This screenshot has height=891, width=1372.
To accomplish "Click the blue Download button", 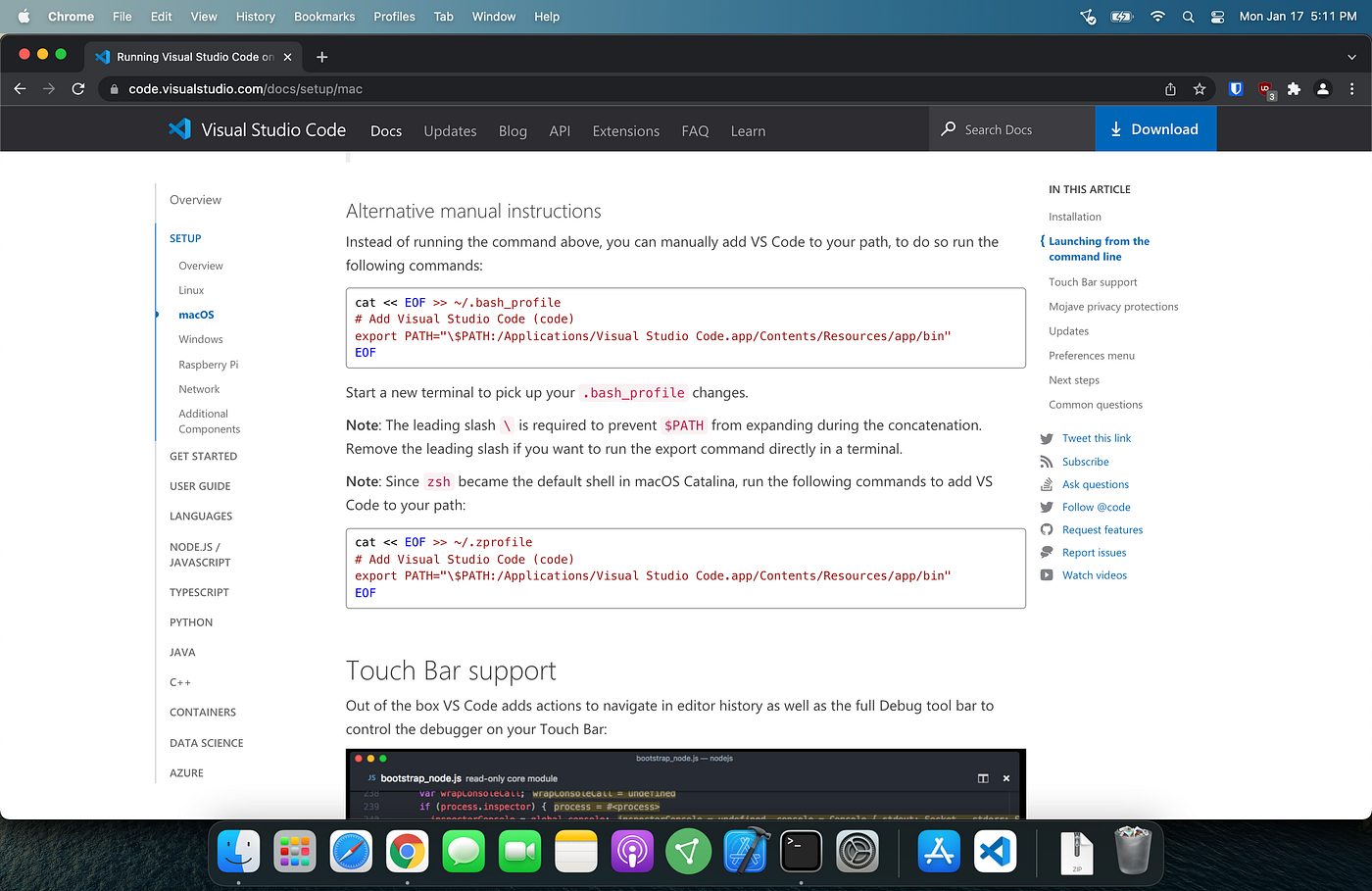I will point(1155,128).
